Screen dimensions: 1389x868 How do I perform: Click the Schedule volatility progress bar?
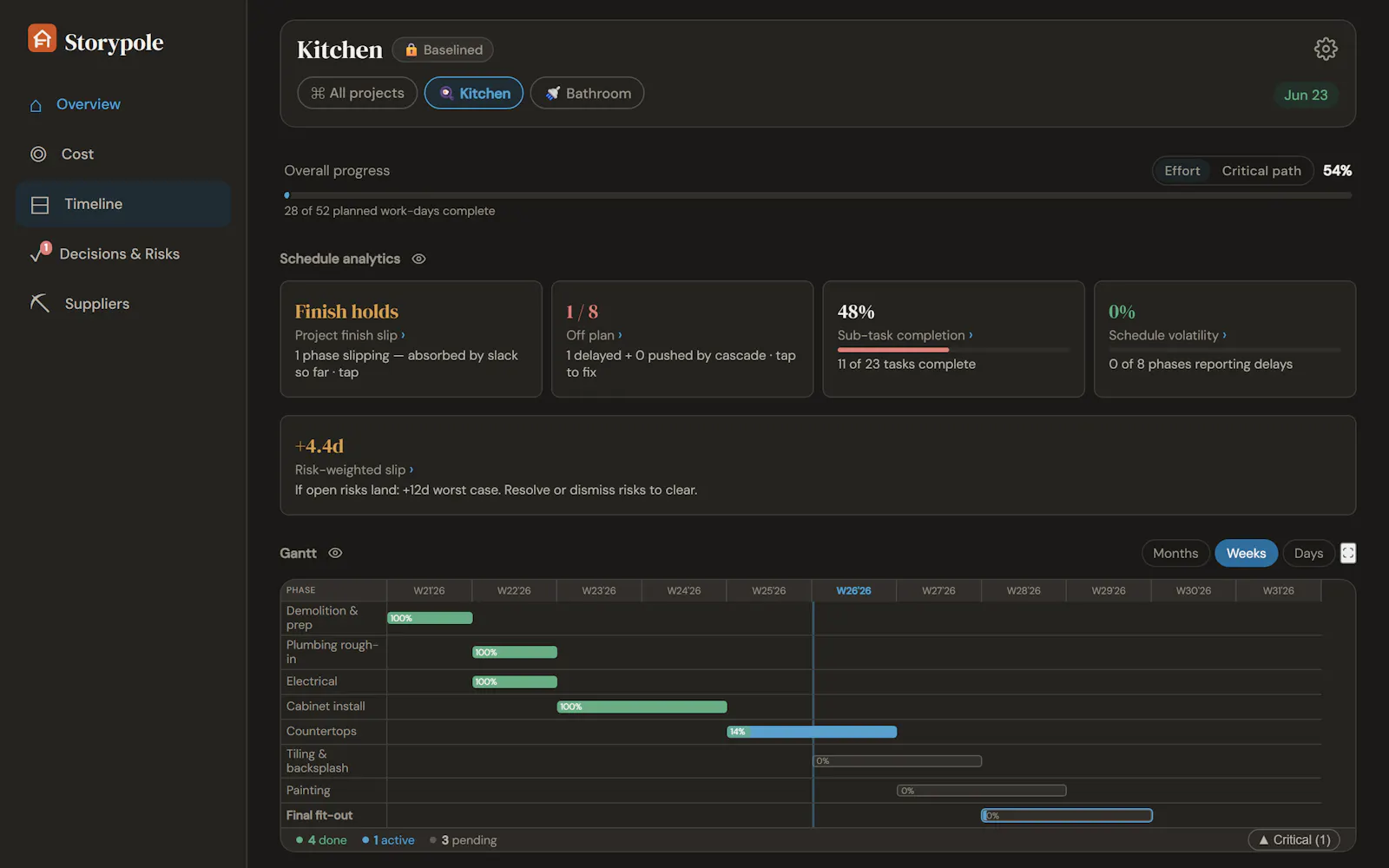pyautogui.click(x=1224, y=350)
